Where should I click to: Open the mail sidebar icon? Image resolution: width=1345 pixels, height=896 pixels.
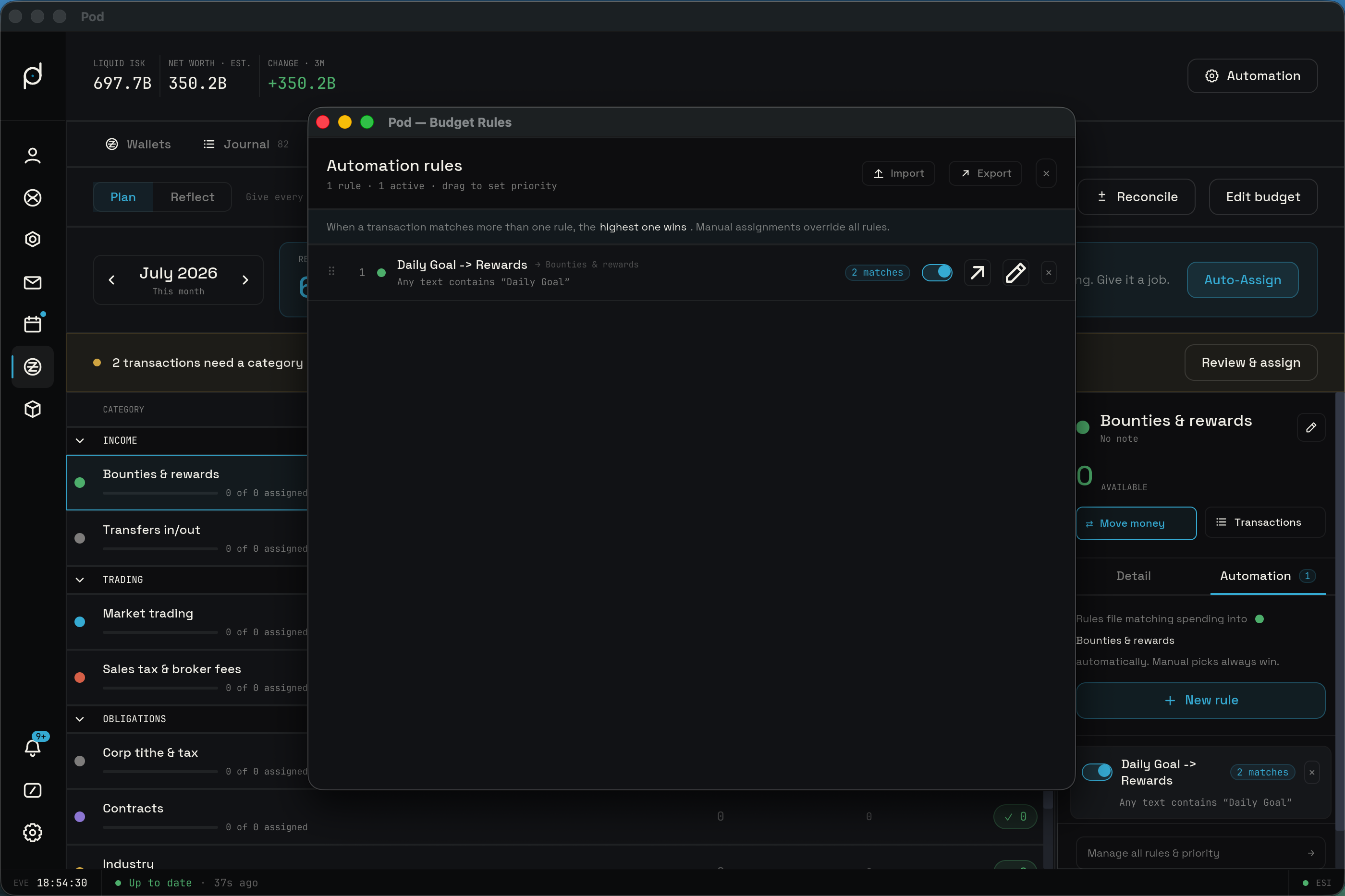point(33,282)
